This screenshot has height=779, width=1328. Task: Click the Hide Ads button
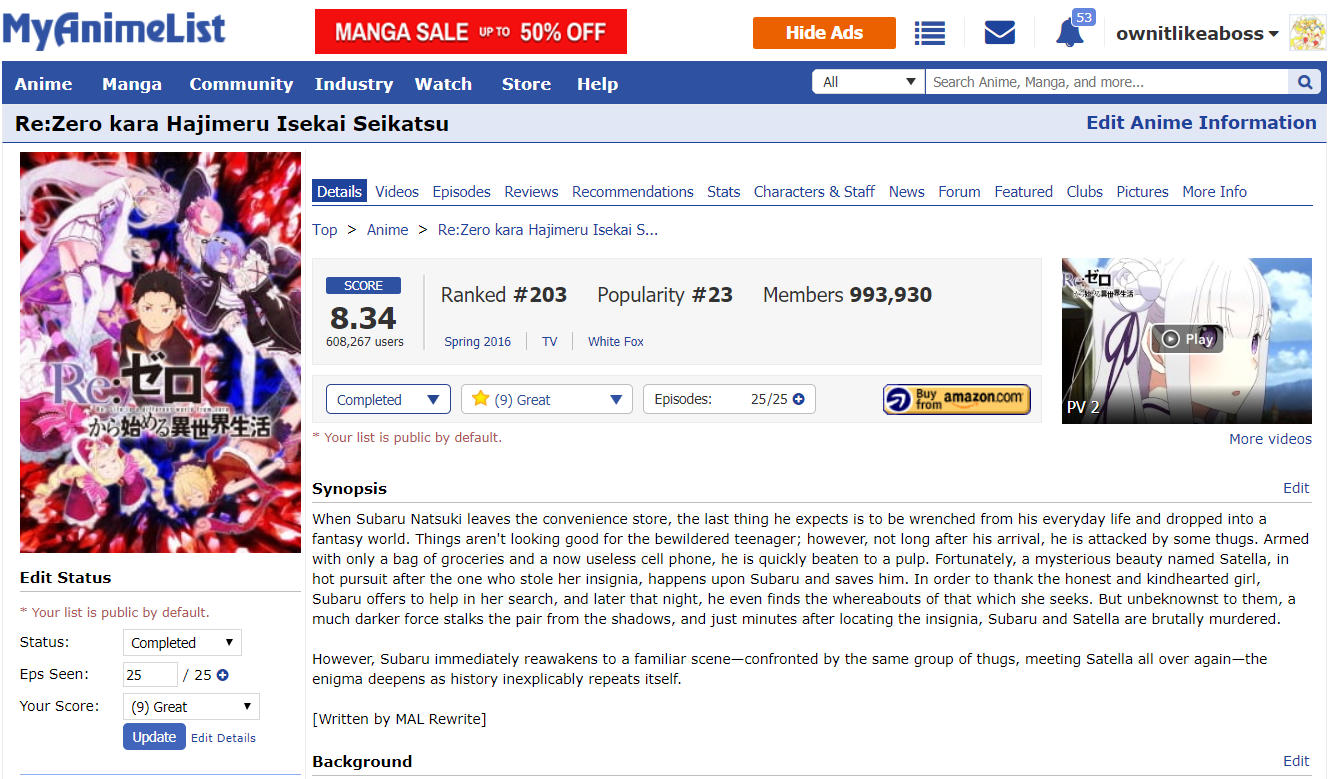824,33
